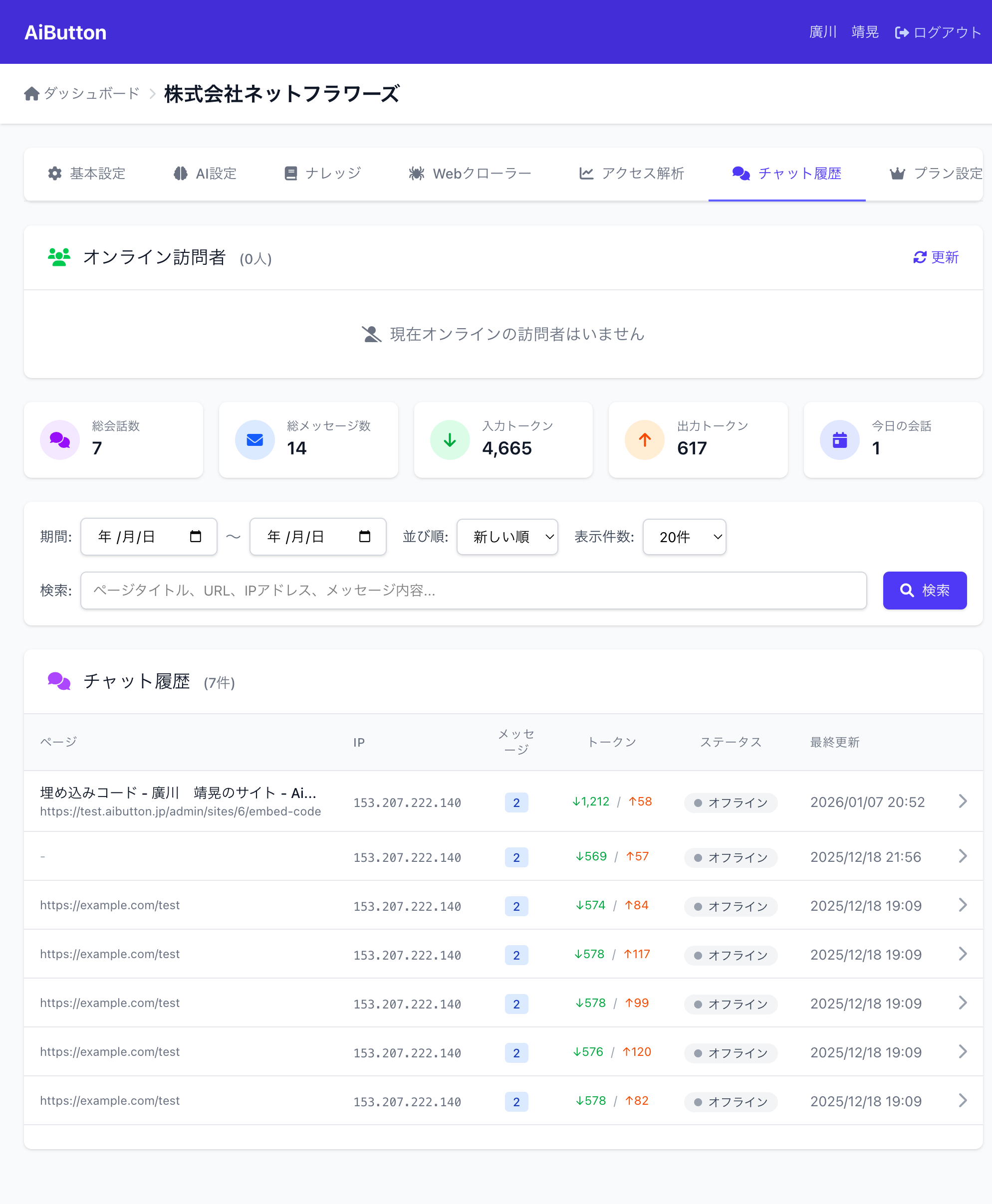Click the search keyword input field
992x1204 pixels.
pyautogui.click(x=473, y=591)
